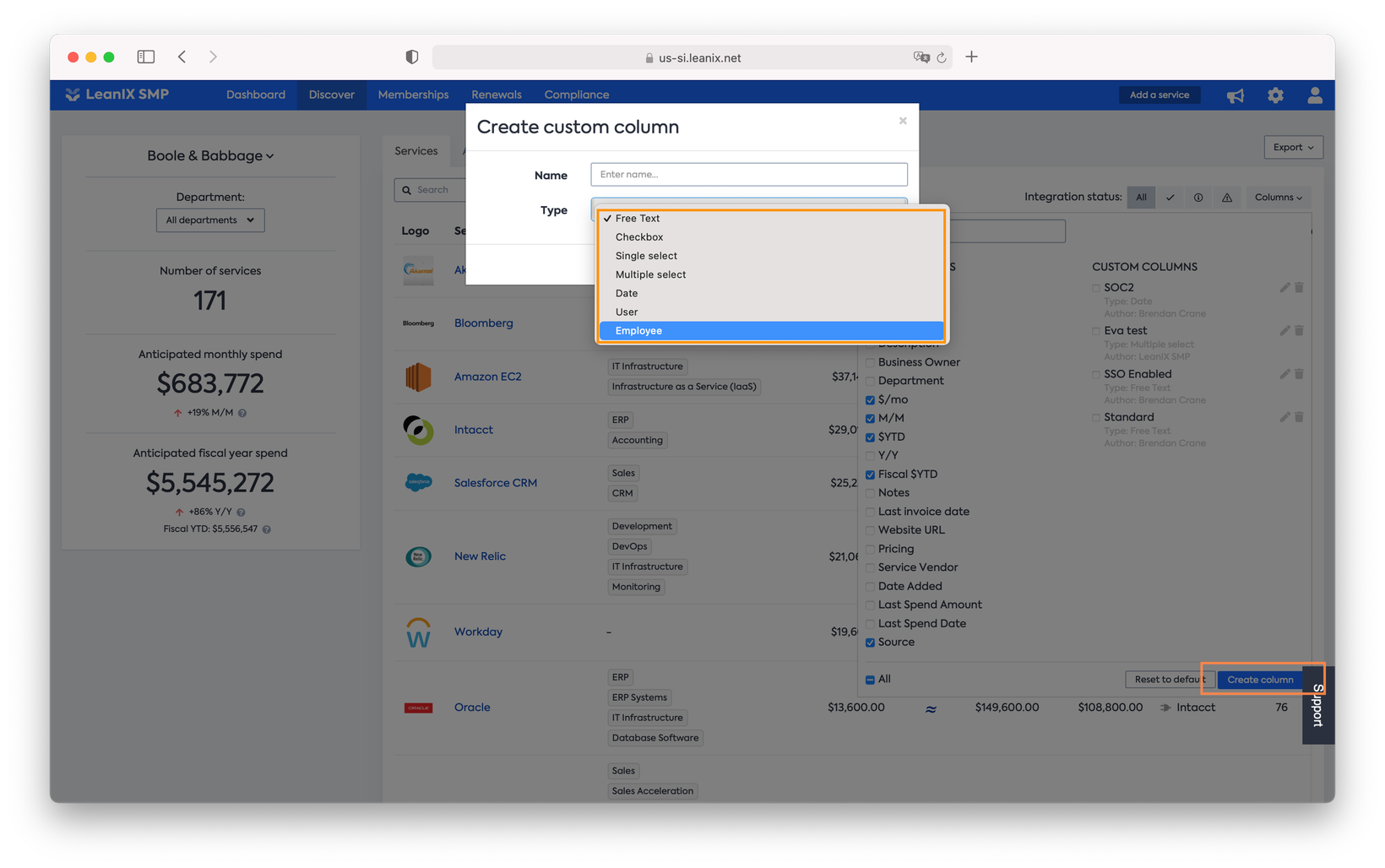
Task: Enable the Notes column checkbox
Action: pos(870,493)
